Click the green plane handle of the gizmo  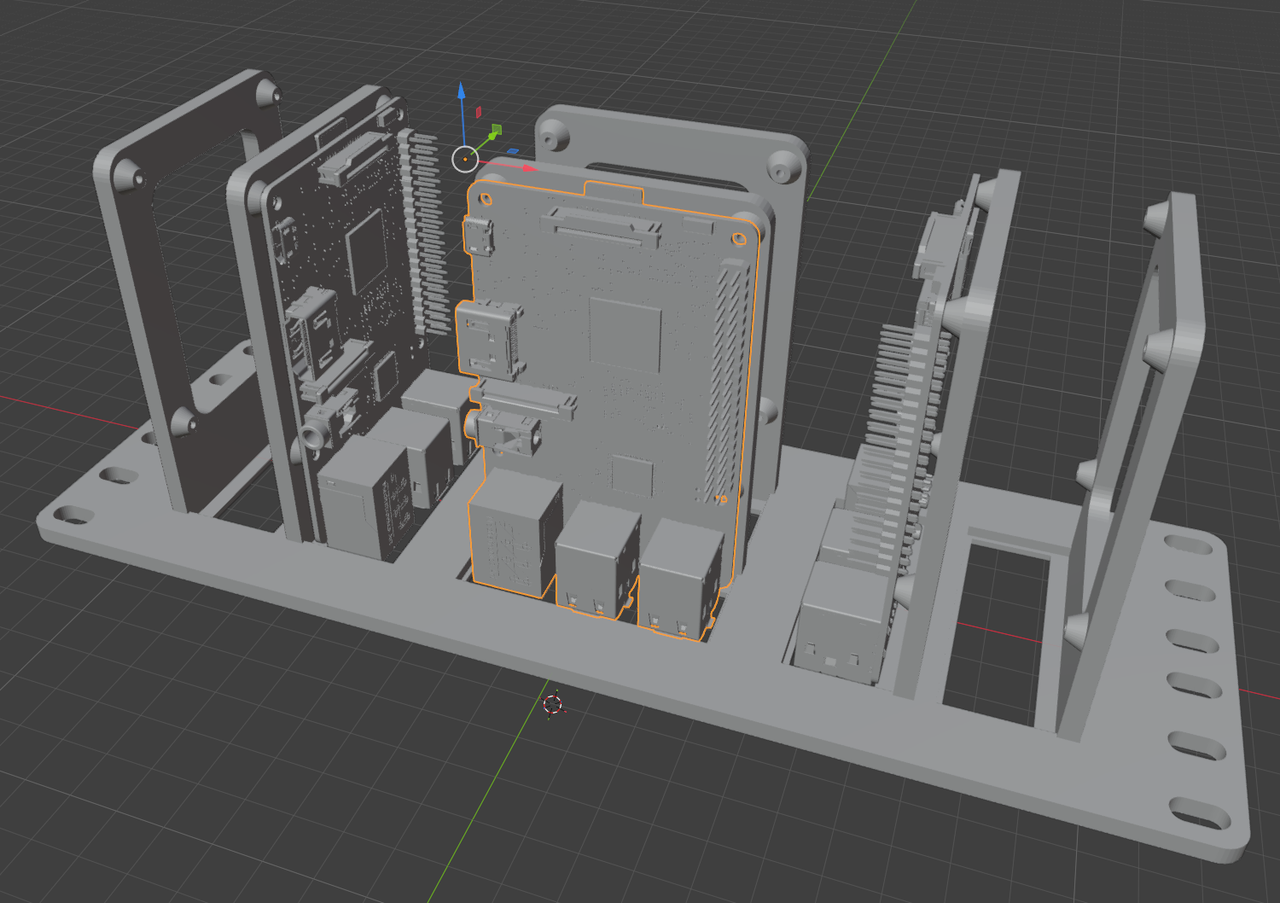pyautogui.click(x=495, y=130)
